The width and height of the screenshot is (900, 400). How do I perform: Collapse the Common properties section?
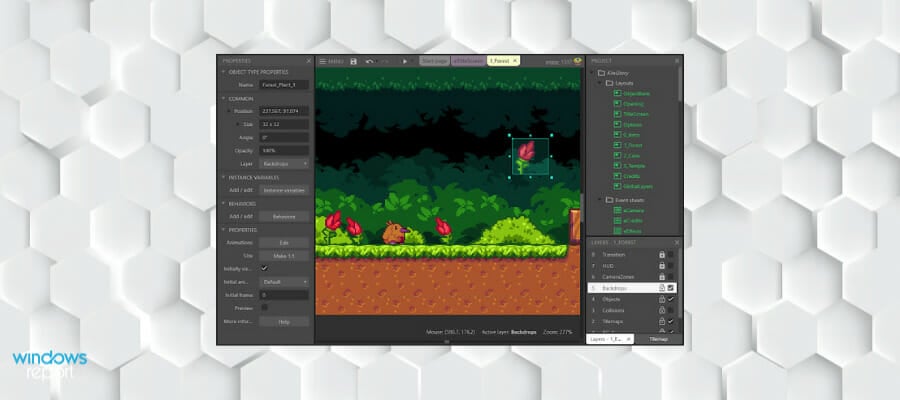223,99
